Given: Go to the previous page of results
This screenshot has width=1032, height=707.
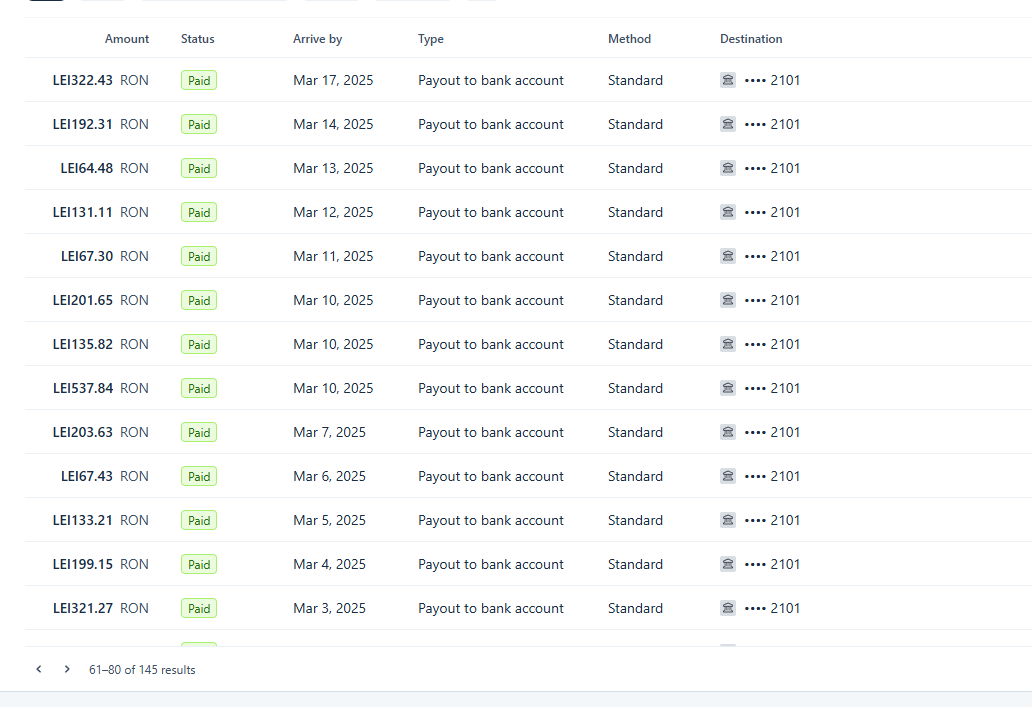Looking at the screenshot, I should 39,669.
